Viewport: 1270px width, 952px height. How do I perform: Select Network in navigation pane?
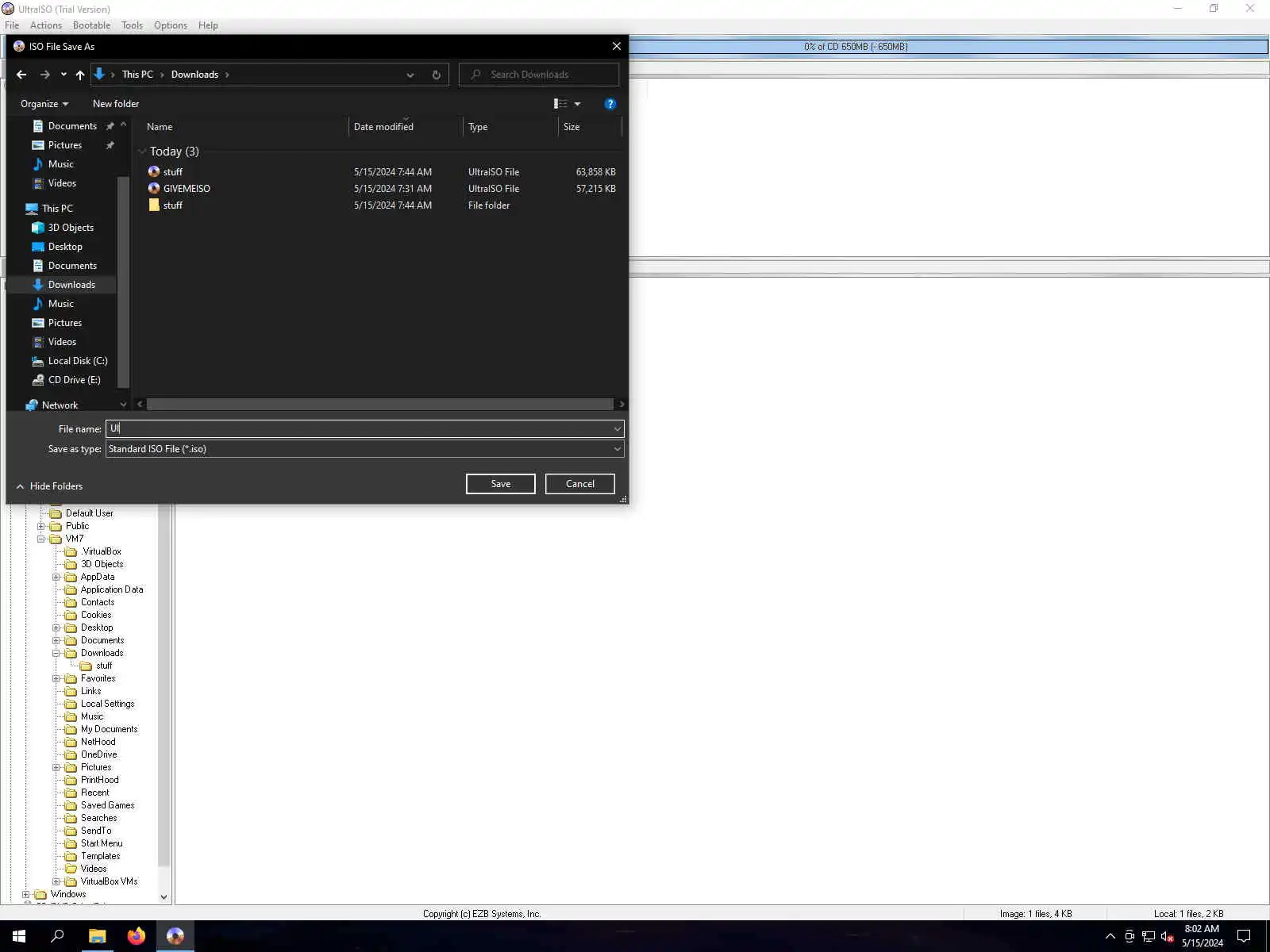tap(60, 405)
